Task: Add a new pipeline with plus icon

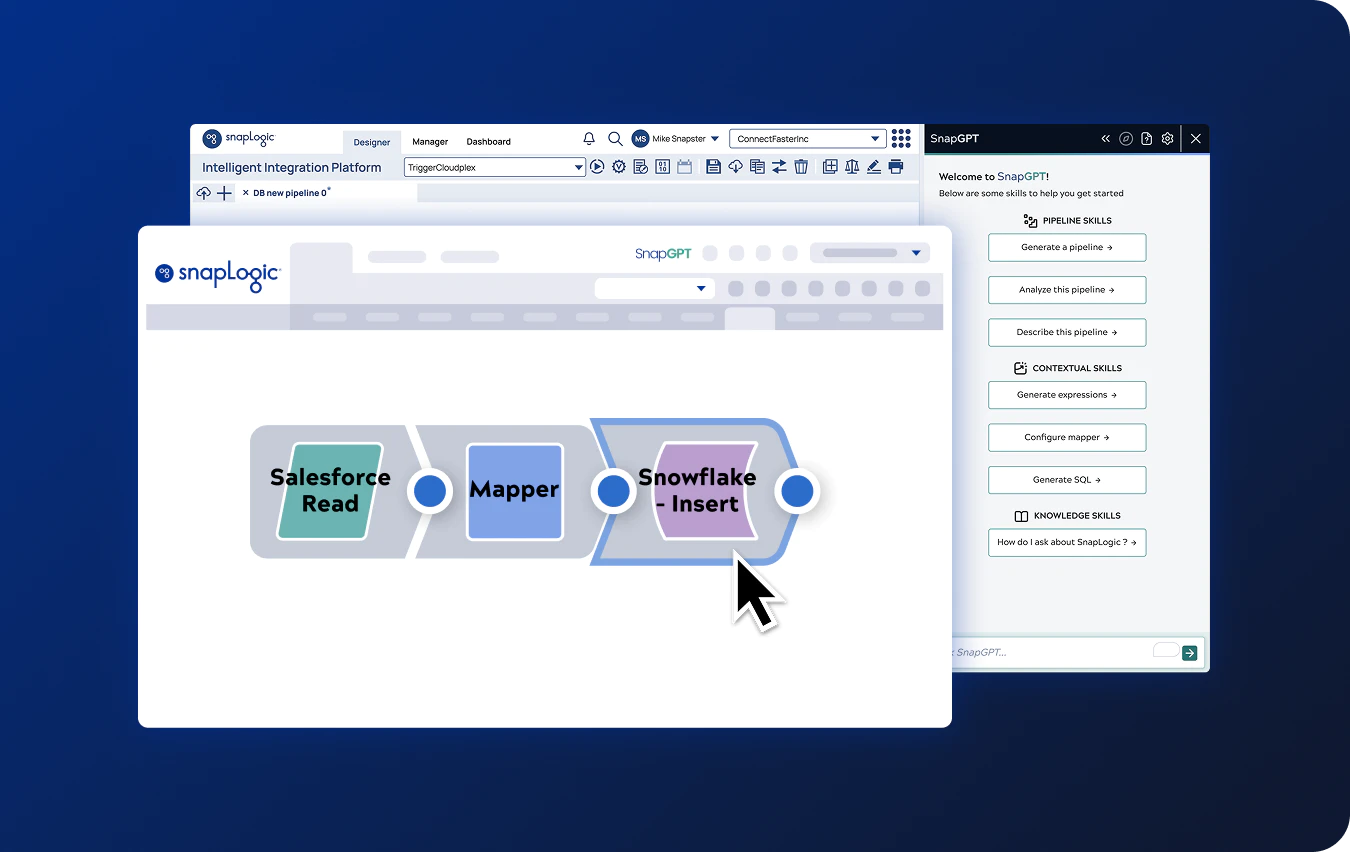Action: click(224, 193)
